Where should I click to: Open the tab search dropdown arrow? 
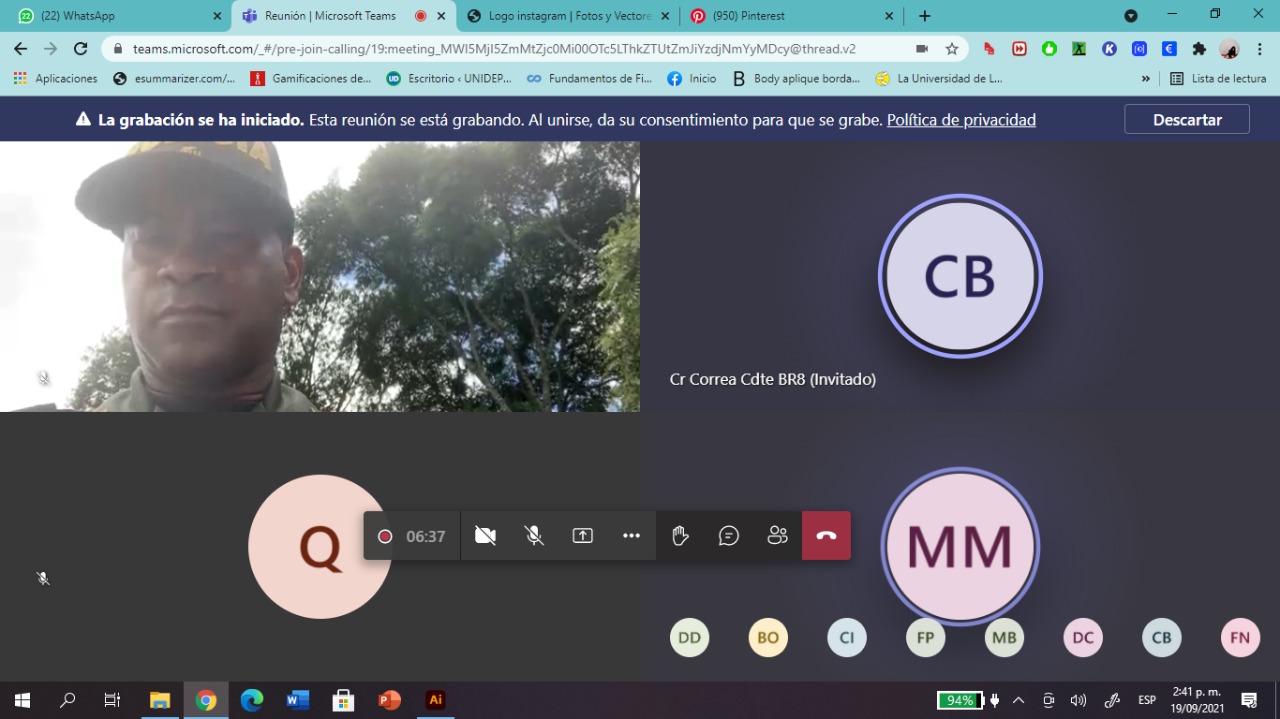1131,16
